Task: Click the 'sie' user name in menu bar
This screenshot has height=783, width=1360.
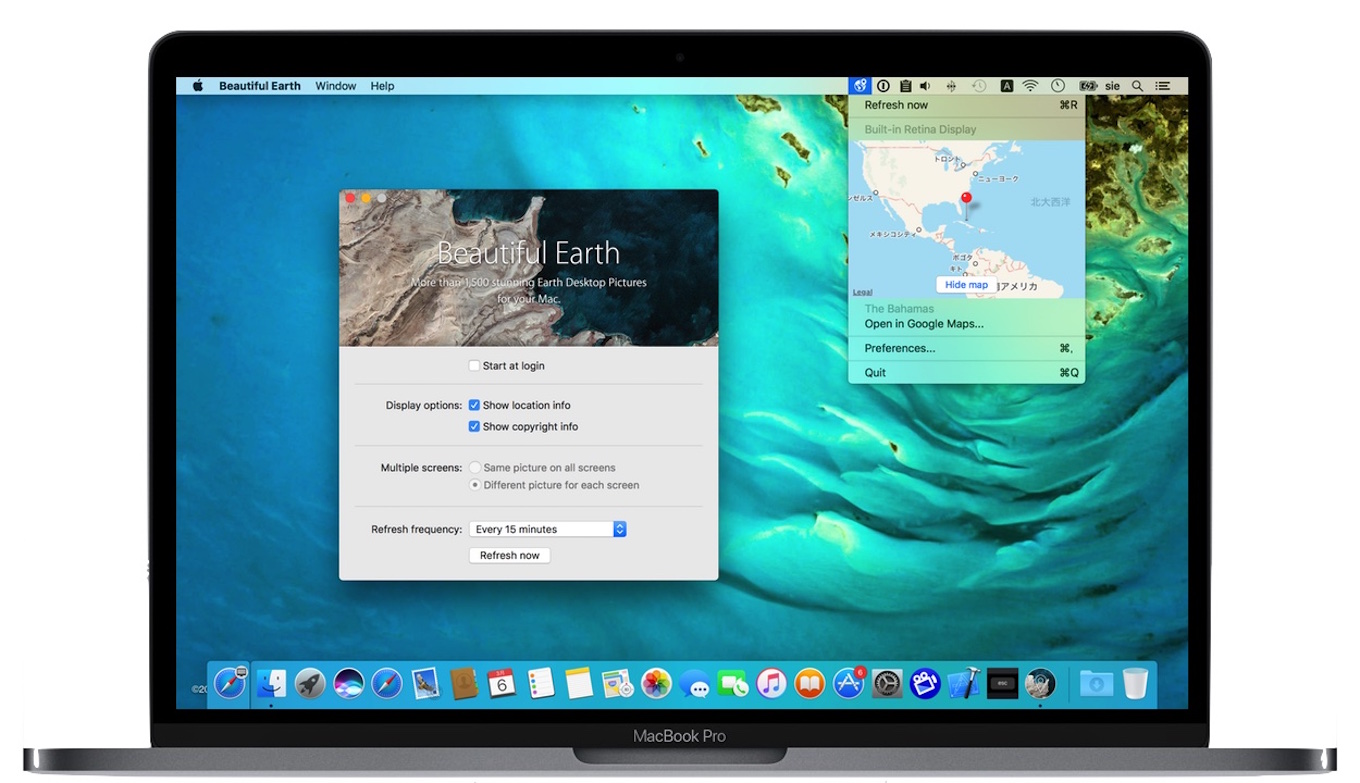Action: pyautogui.click(x=1113, y=86)
